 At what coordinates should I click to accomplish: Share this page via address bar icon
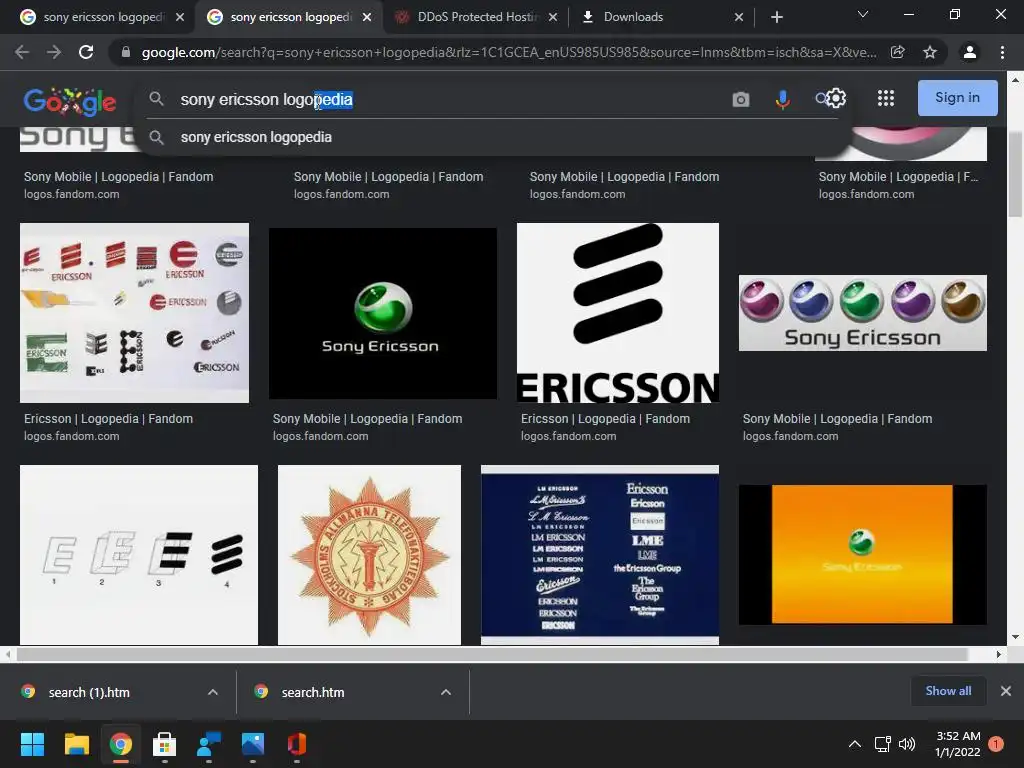coord(898,52)
